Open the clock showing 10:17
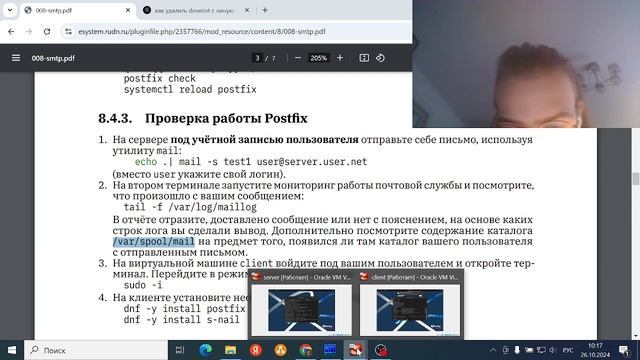This screenshot has height=360, width=640. coord(595,350)
